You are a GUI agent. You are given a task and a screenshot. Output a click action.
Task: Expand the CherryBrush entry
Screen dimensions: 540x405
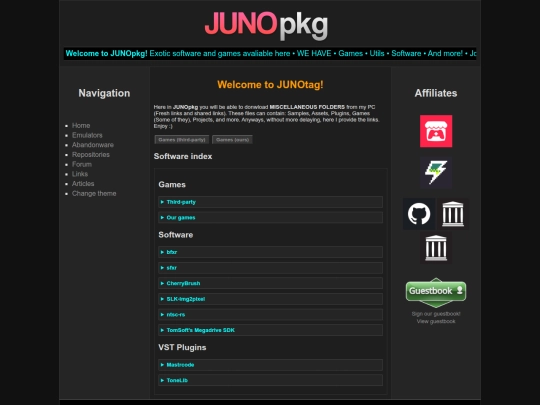(x=270, y=283)
